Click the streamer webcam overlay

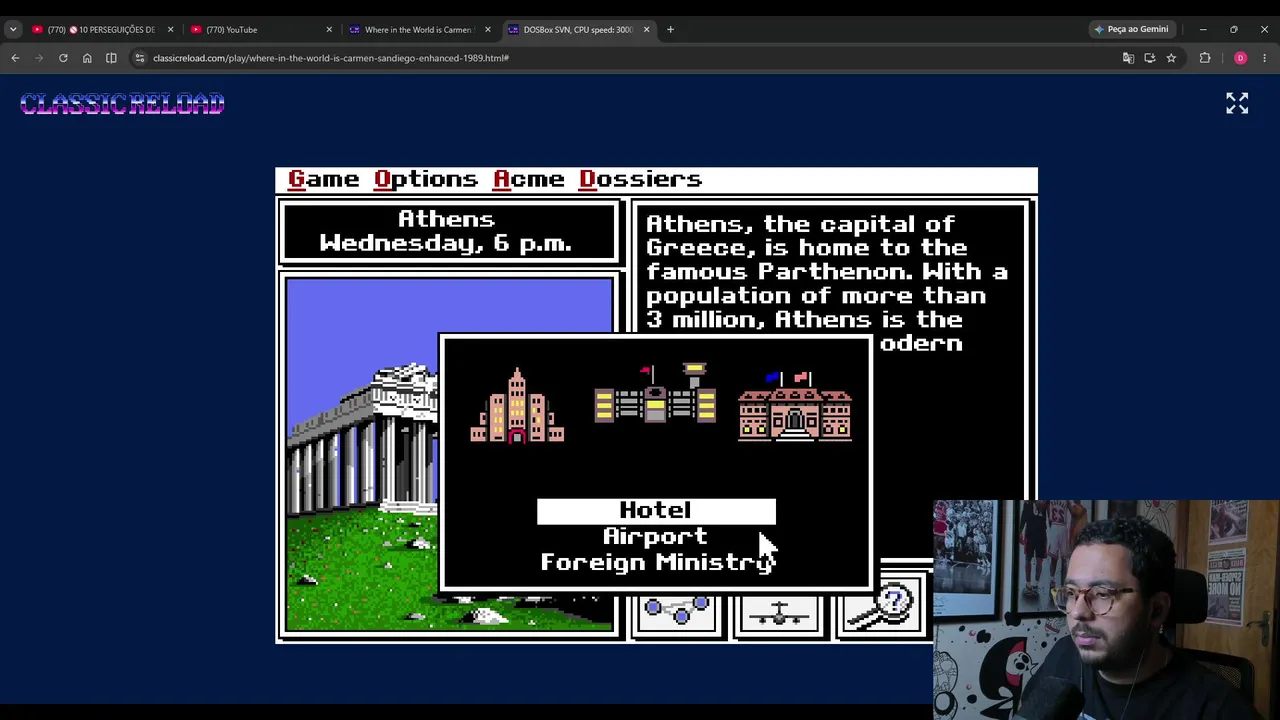1106,610
